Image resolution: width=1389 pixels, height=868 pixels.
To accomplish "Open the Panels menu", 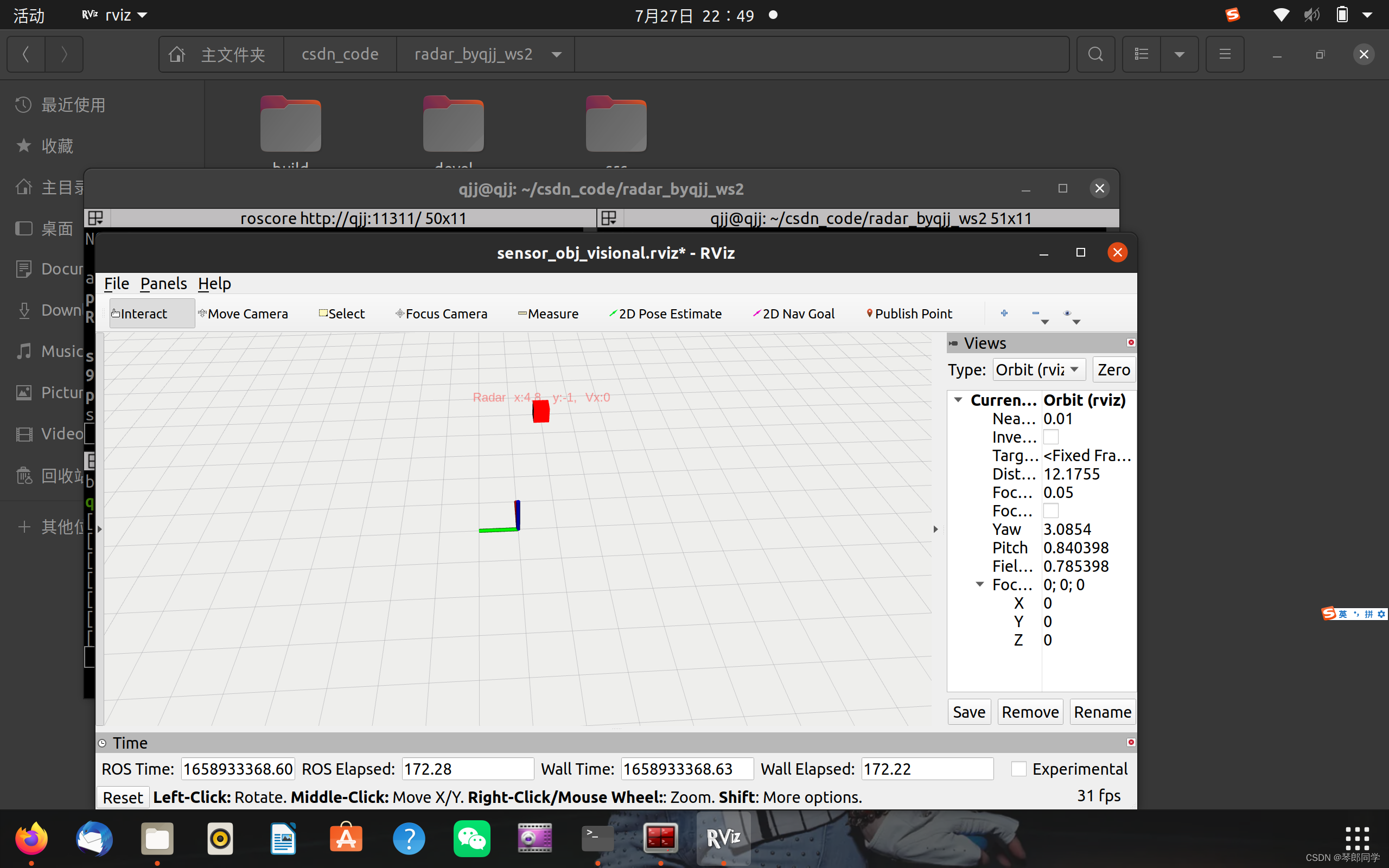I will click(163, 284).
